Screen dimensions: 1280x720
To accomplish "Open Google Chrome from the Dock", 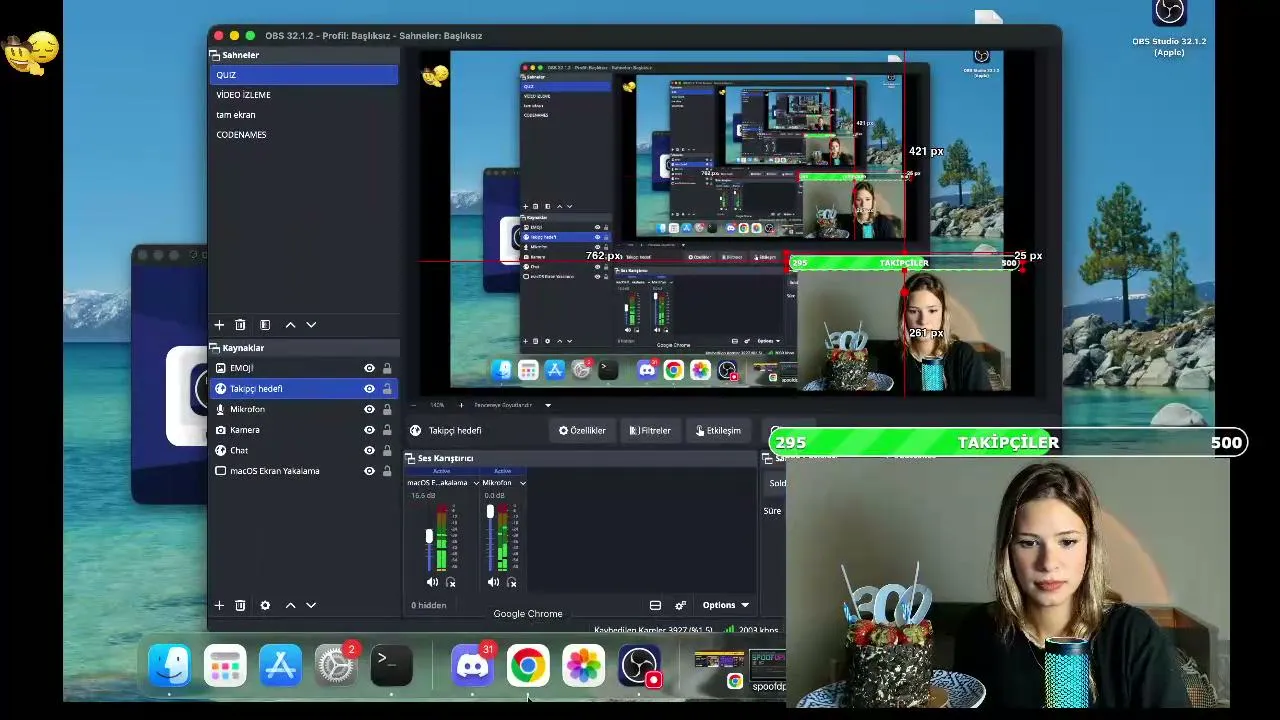I will point(528,666).
